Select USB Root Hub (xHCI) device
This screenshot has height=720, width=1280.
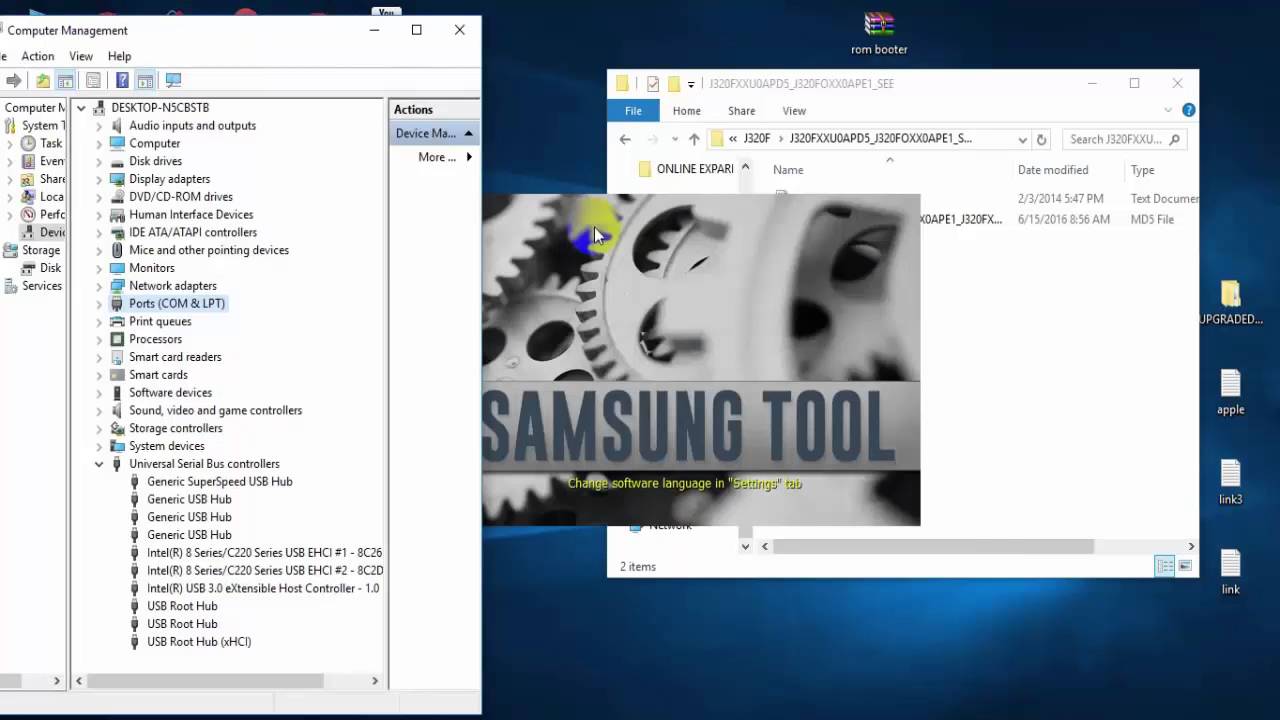point(199,641)
